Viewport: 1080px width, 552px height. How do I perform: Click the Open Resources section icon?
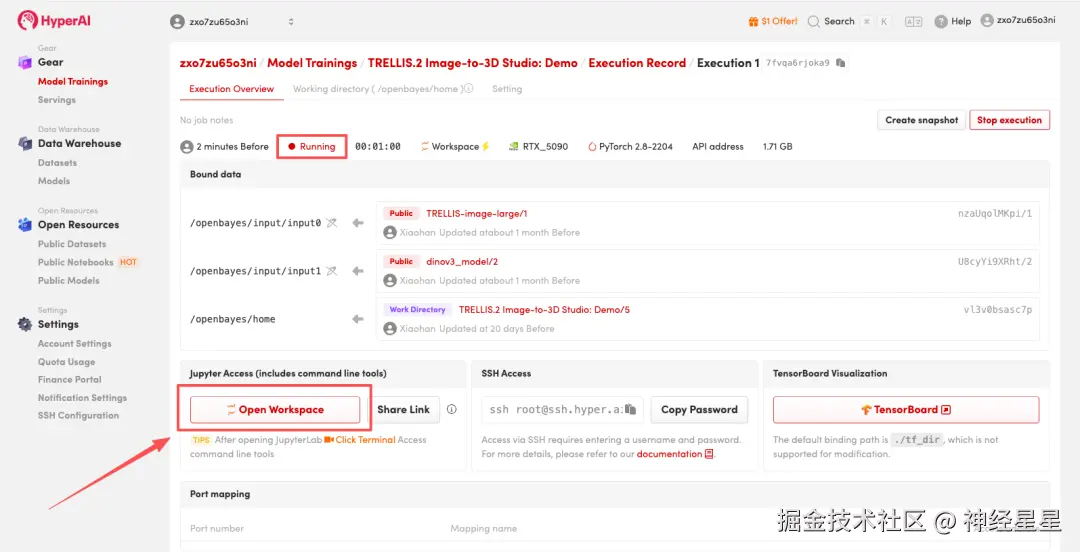[25, 225]
